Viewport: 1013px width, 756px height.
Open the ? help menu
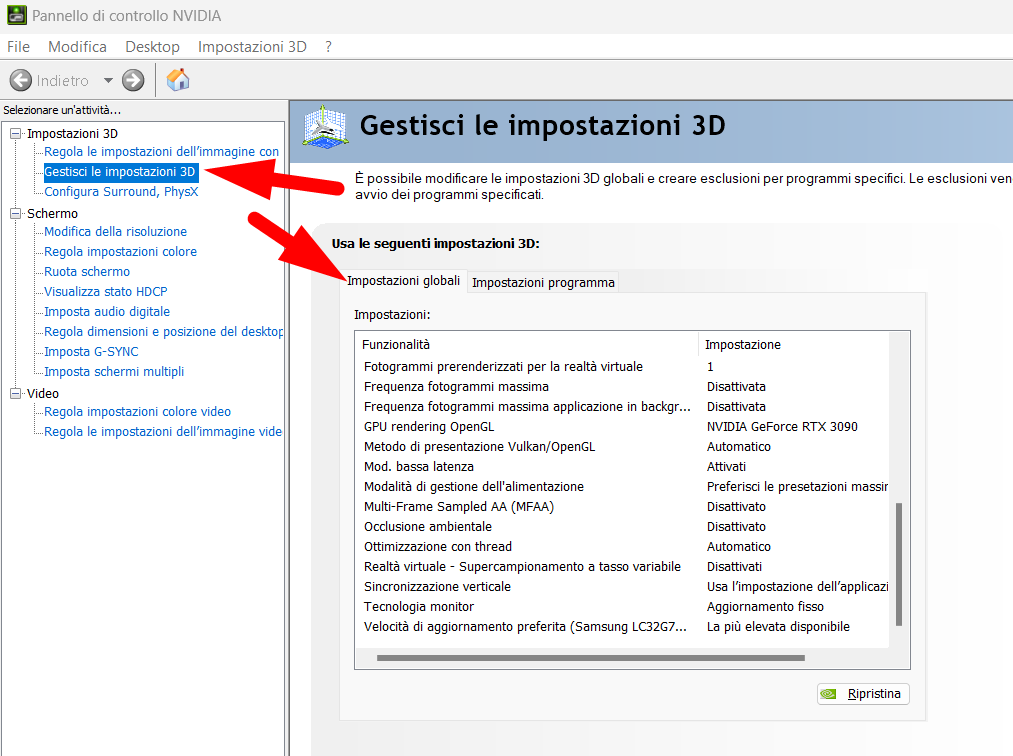click(x=328, y=47)
